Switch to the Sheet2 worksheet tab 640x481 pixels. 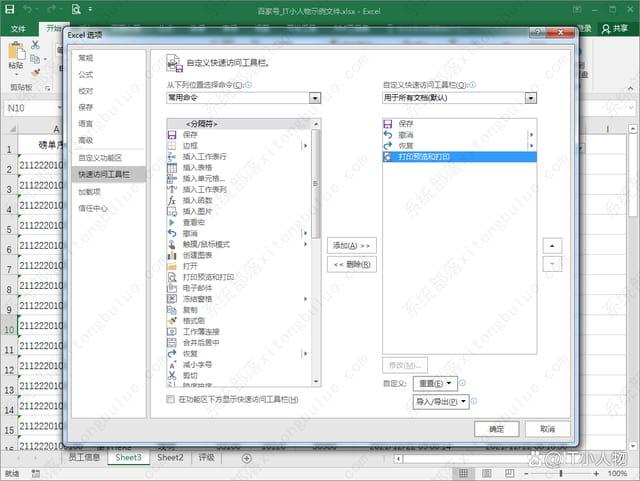(170, 457)
